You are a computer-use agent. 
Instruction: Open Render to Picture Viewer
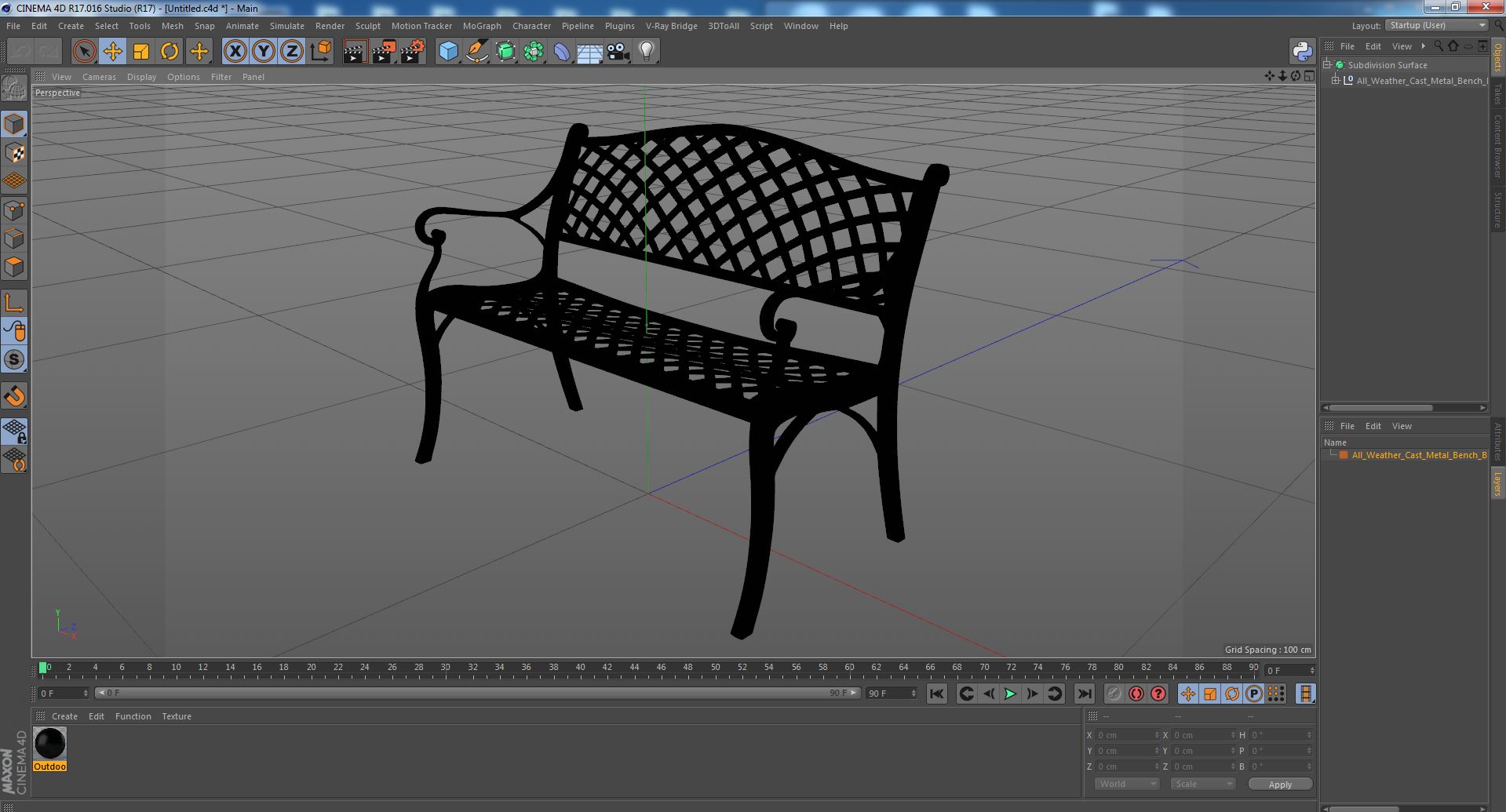coord(384,52)
